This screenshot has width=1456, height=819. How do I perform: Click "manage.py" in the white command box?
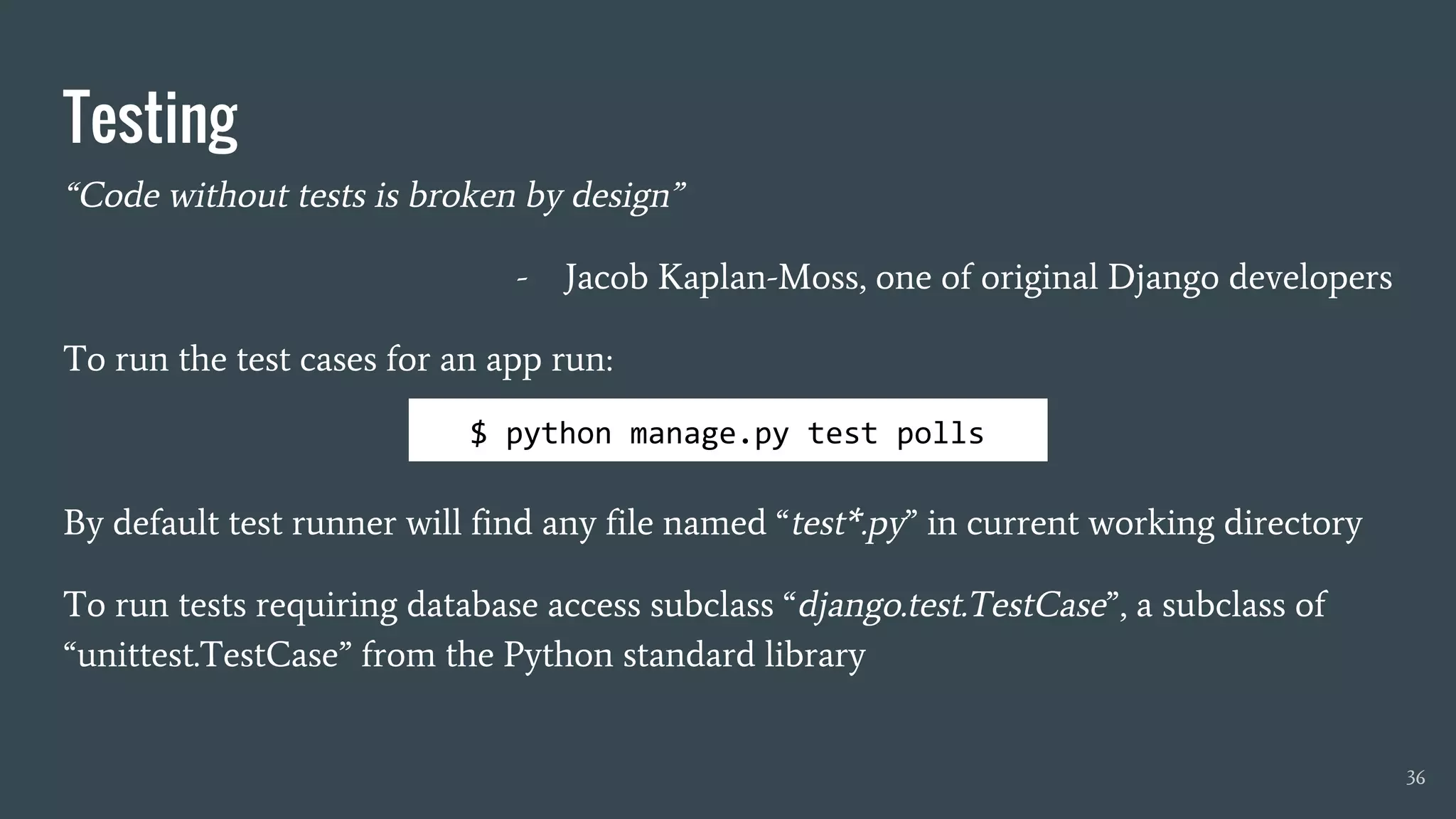[x=709, y=433]
